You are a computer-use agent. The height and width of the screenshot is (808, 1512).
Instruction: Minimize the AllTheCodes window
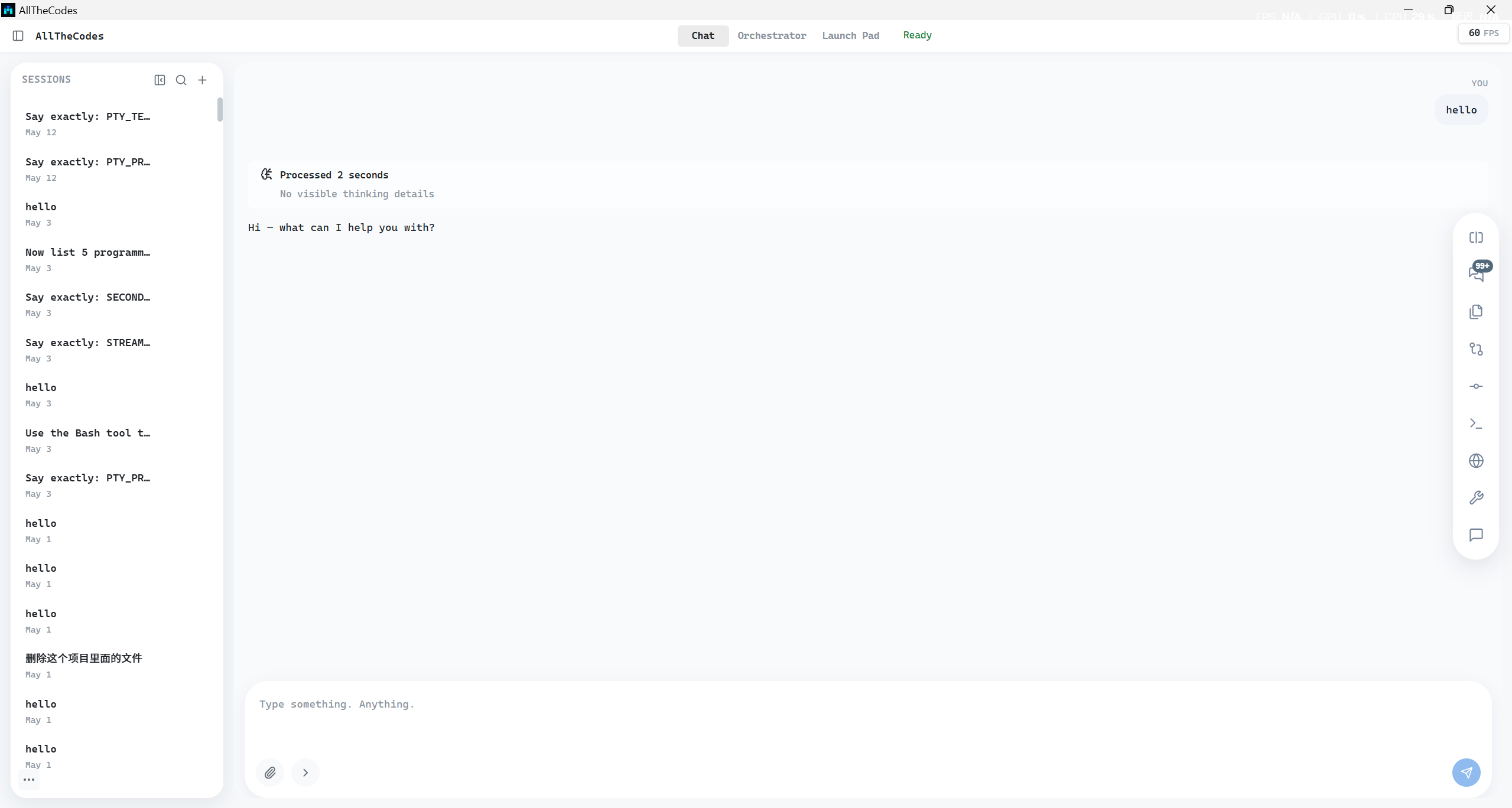[x=1407, y=10]
